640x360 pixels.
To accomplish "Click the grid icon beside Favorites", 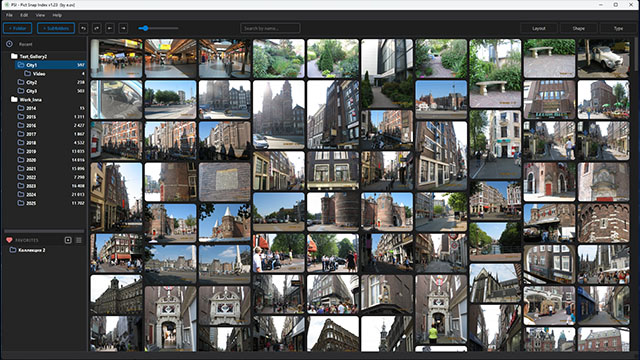I will click(79, 240).
